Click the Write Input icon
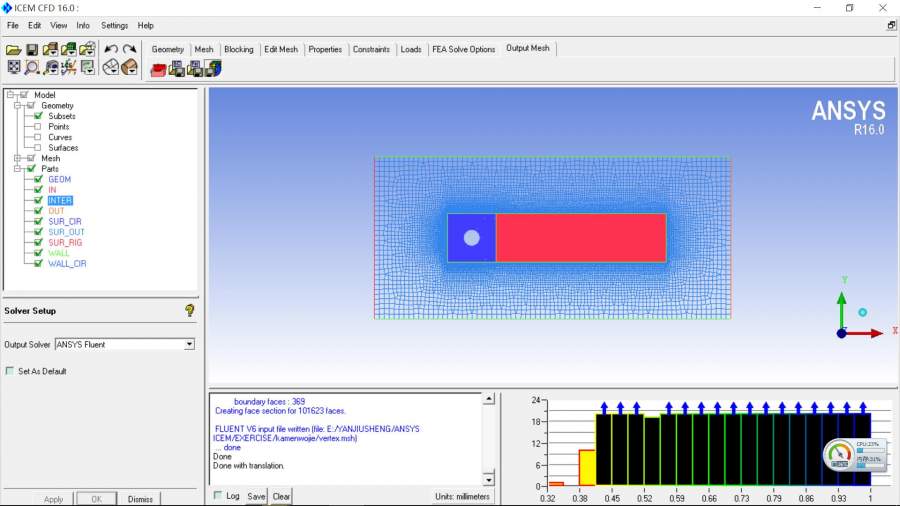The height and width of the screenshot is (506, 900). 214,69
